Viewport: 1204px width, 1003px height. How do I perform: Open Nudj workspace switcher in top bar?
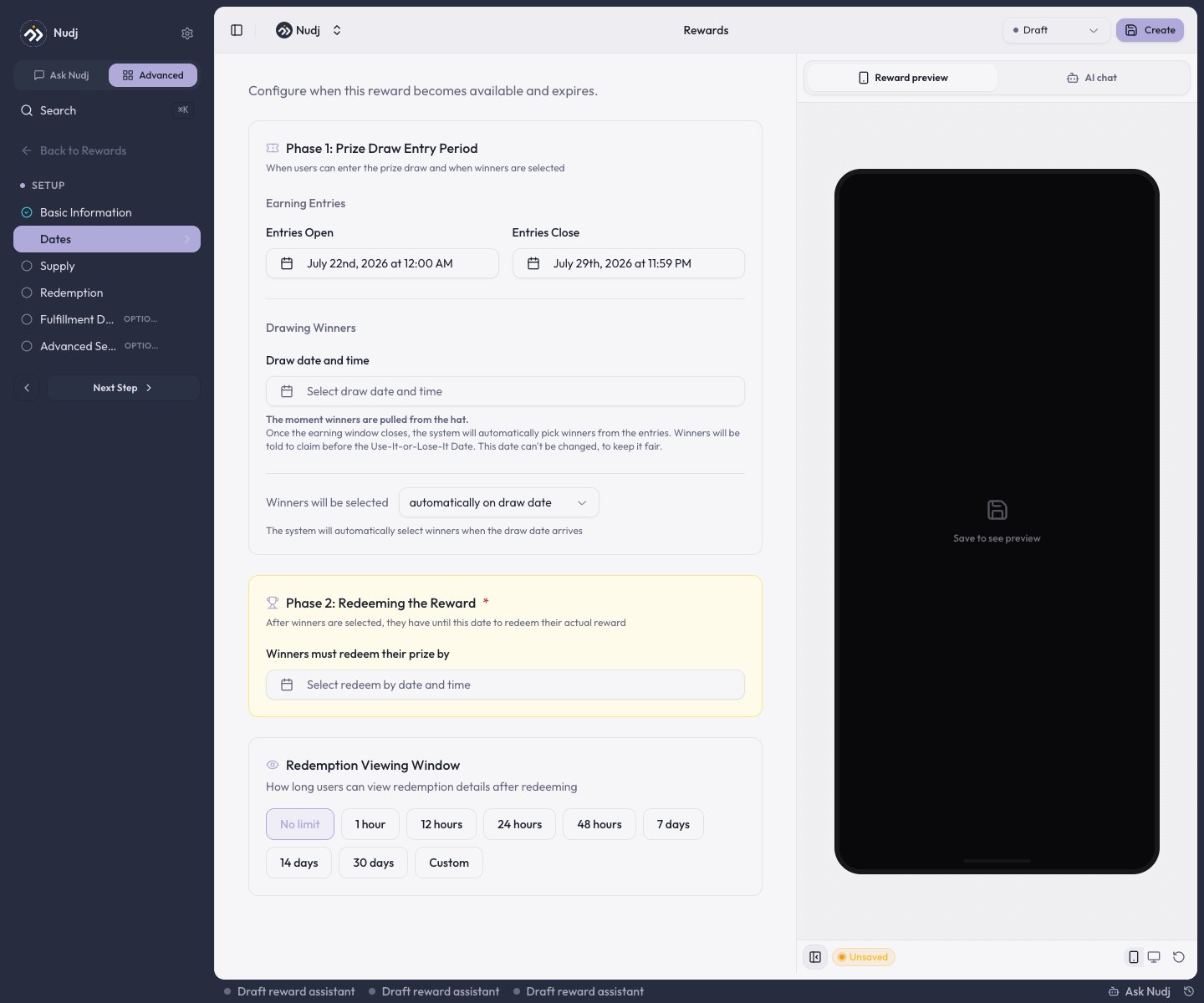pyautogui.click(x=309, y=30)
